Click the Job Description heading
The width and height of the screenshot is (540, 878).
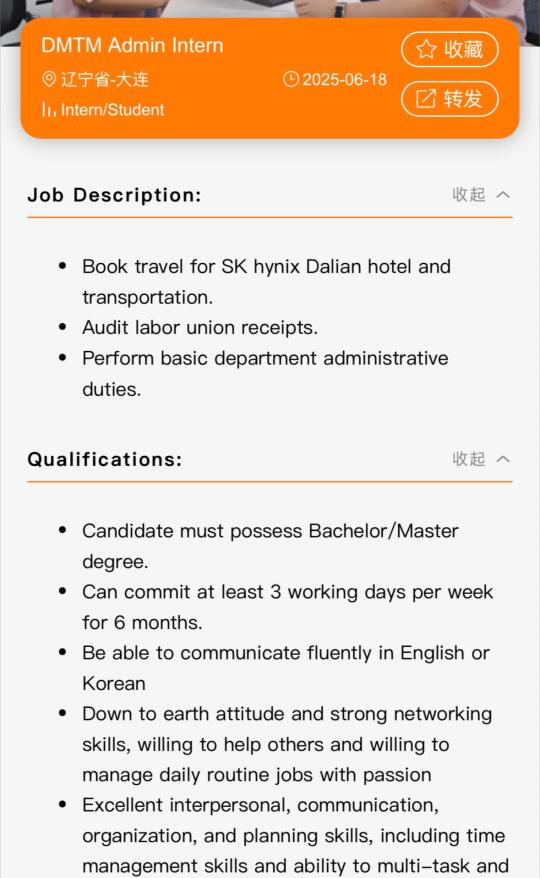coord(114,195)
